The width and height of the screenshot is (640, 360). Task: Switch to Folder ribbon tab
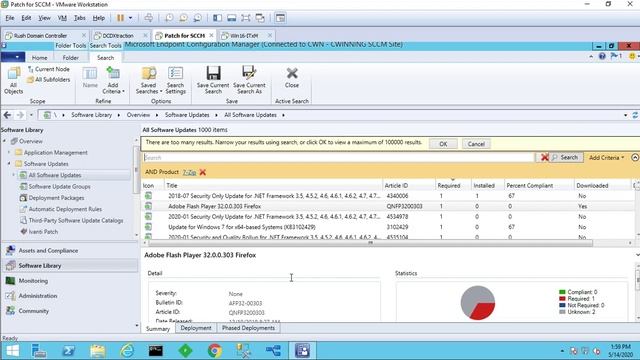click(x=71, y=58)
